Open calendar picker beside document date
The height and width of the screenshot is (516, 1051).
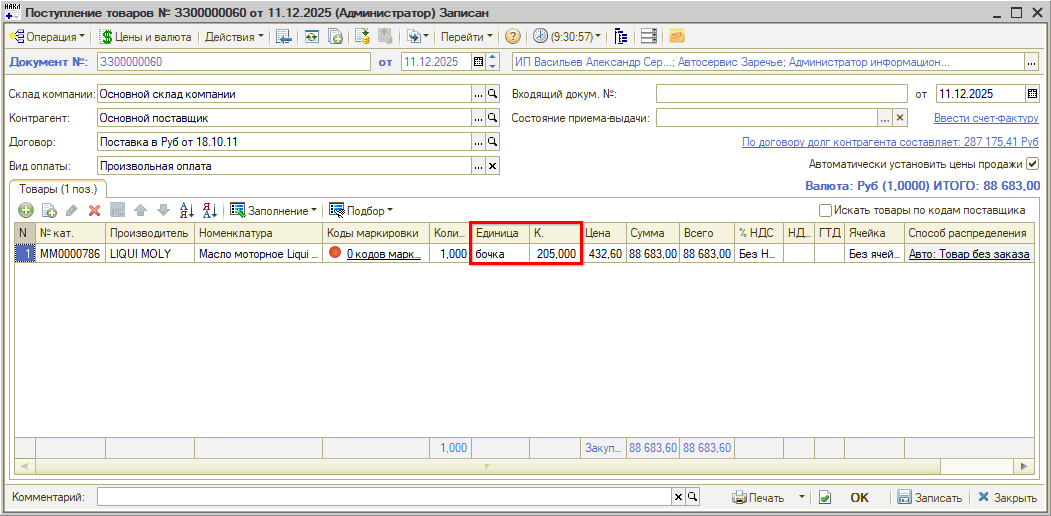pyautogui.click(x=478, y=62)
